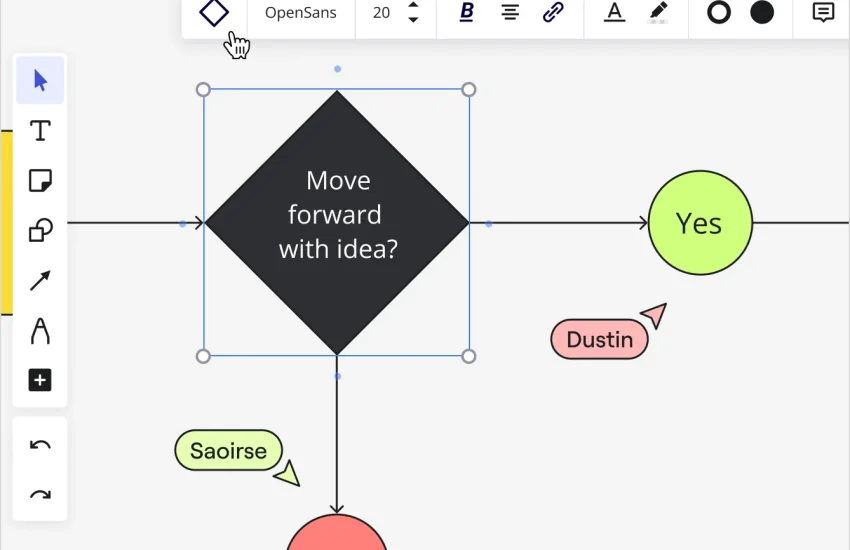The height and width of the screenshot is (550, 850).
Task: Open the highlighter color option
Action: (x=658, y=13)
